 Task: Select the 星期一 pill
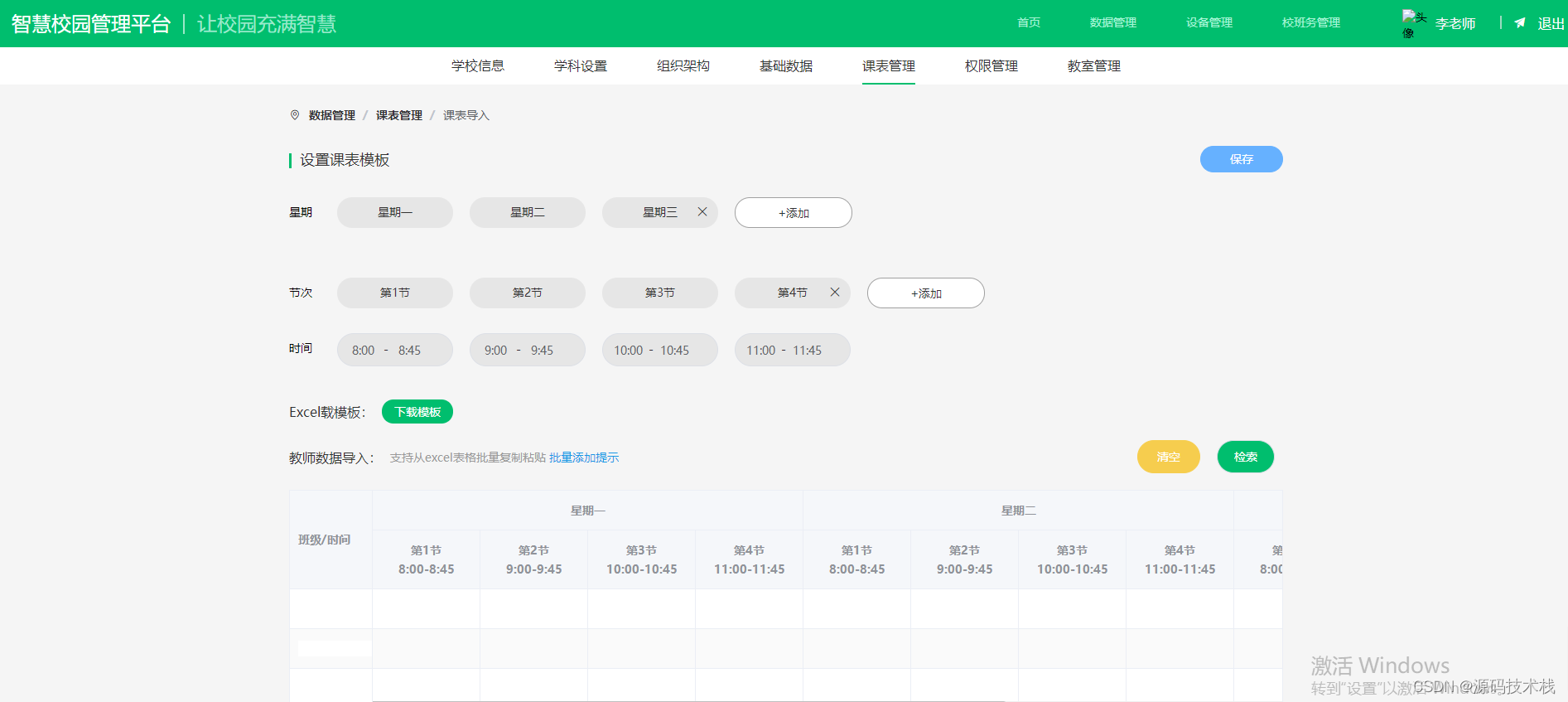click(x=395, y=212)
